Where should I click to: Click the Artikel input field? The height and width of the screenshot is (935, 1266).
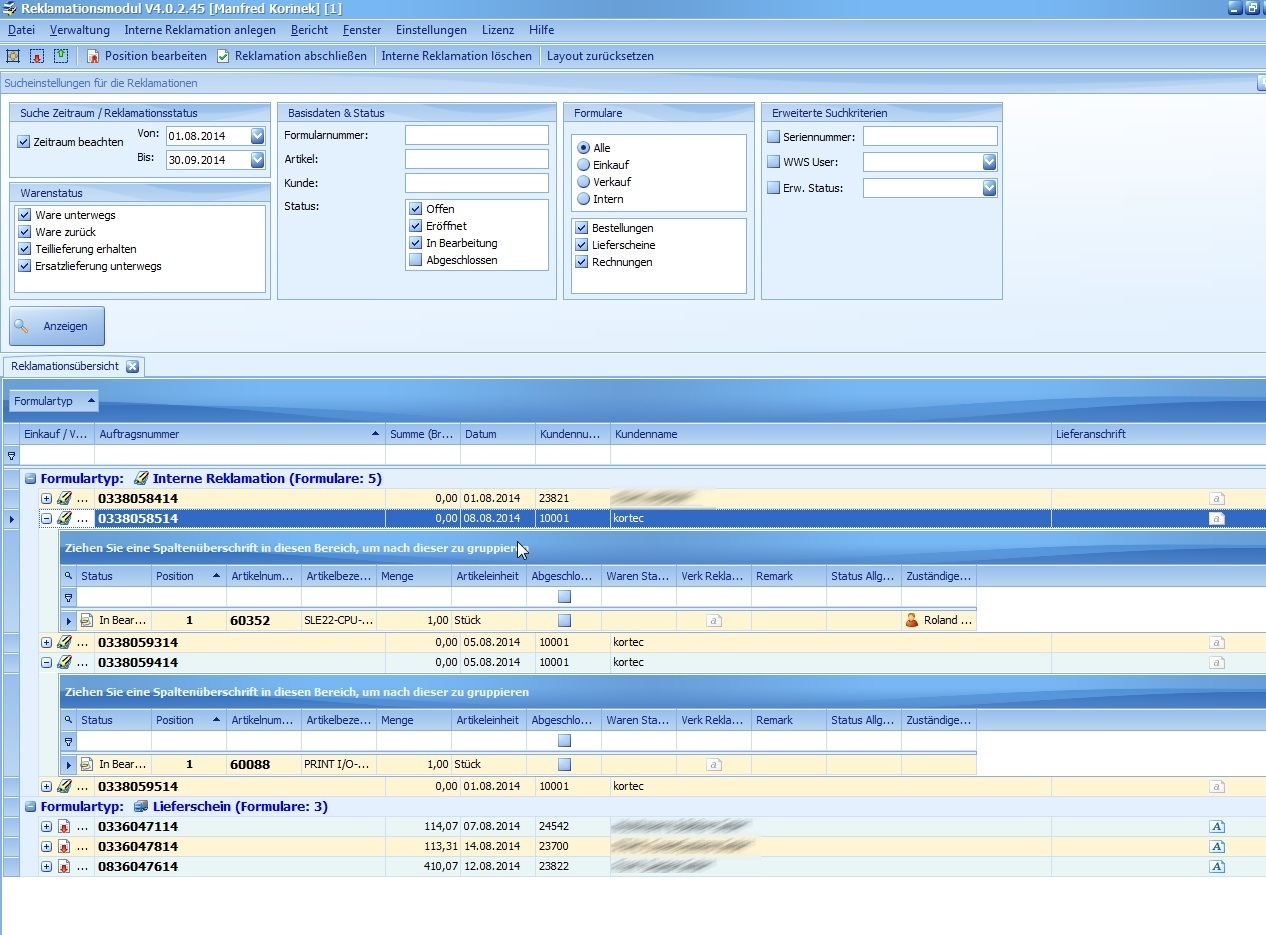(477, 159)
